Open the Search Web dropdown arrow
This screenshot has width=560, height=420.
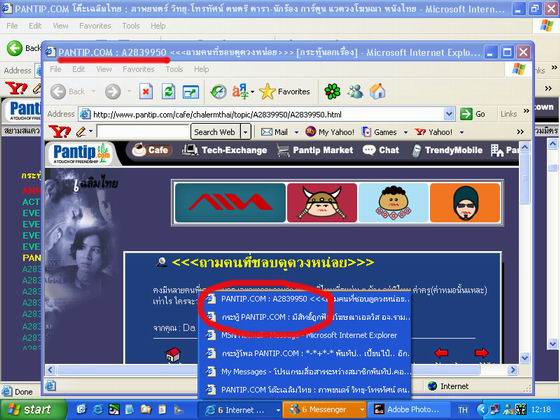(x=245, y=132)
